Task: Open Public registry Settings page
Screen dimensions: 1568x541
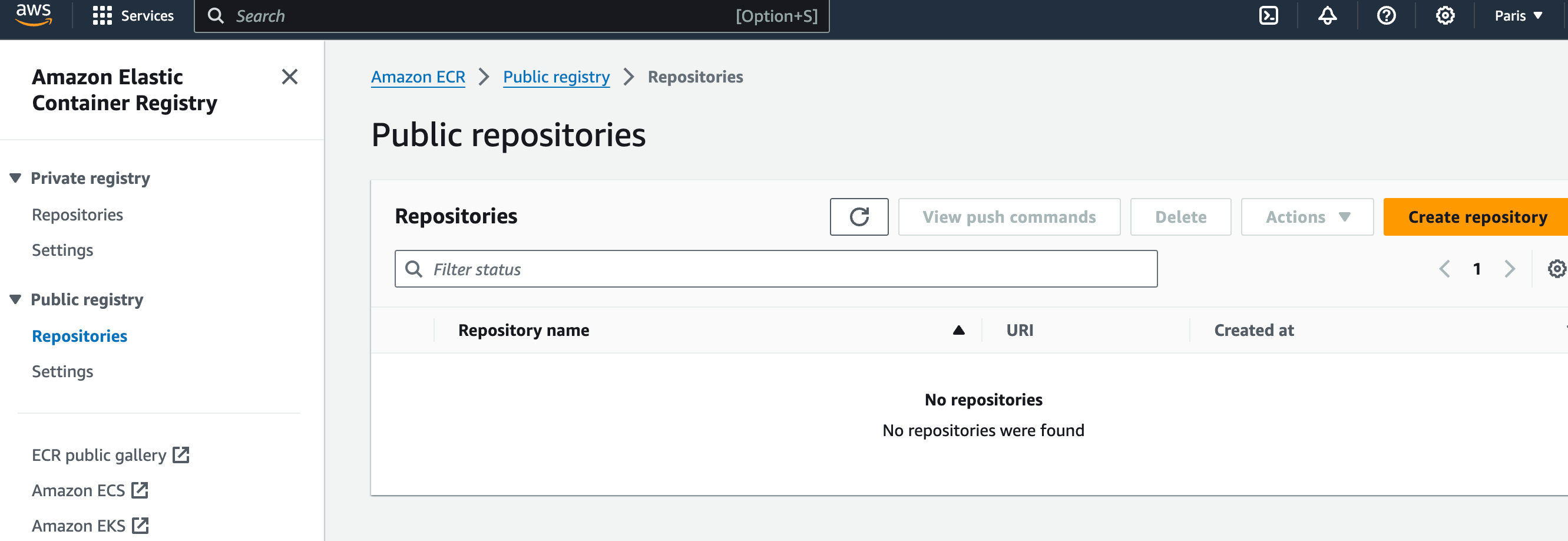Action: click(x=62, y=371)
